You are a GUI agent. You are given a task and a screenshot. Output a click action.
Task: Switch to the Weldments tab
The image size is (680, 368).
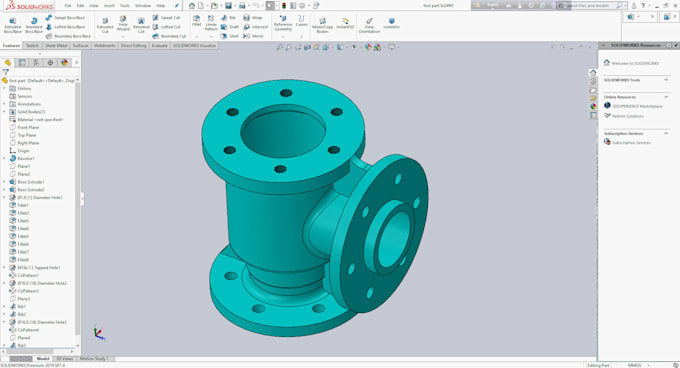(x=105, y=46)
